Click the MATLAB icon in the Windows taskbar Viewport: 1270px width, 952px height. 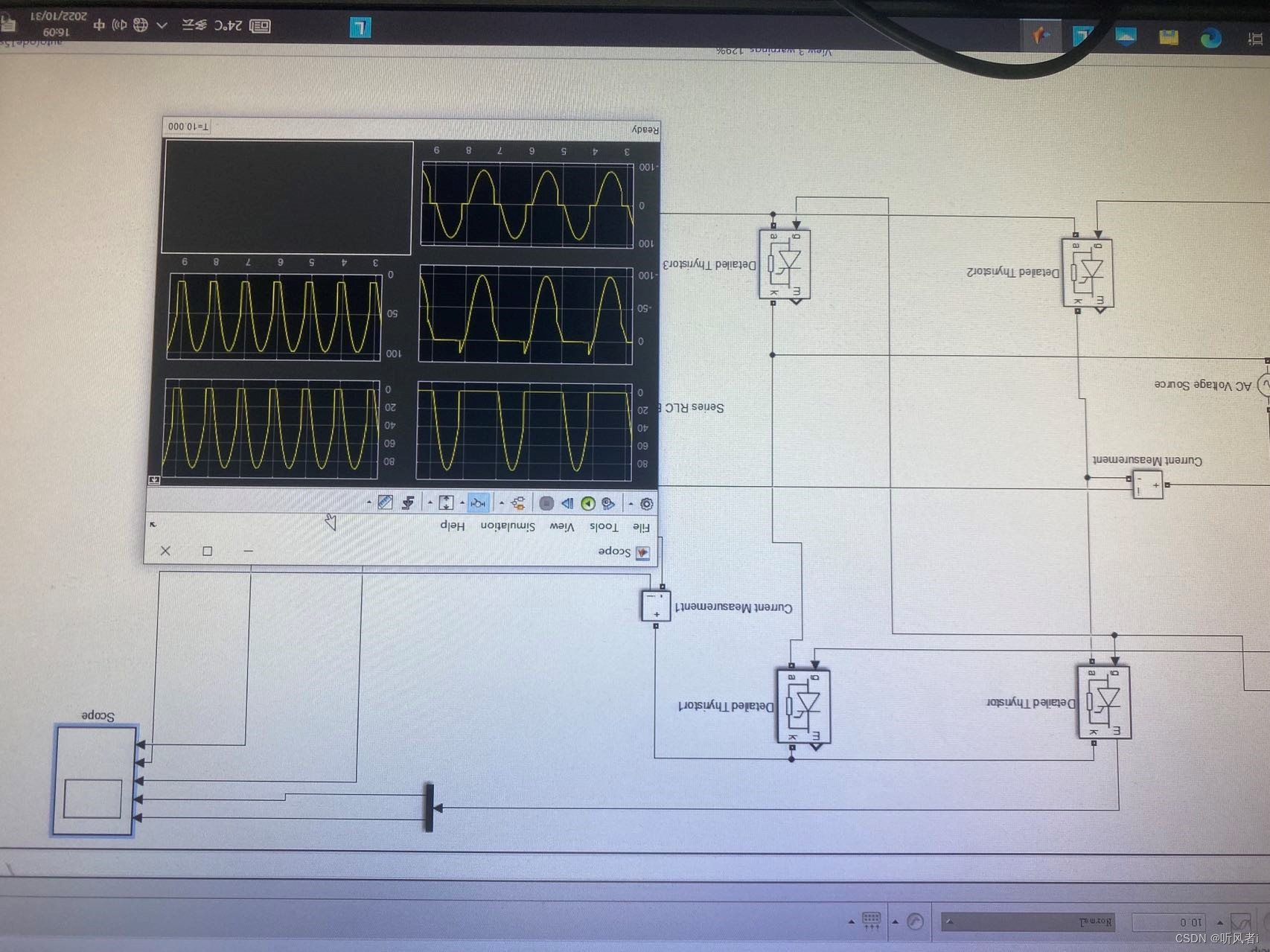(1040, 33)
